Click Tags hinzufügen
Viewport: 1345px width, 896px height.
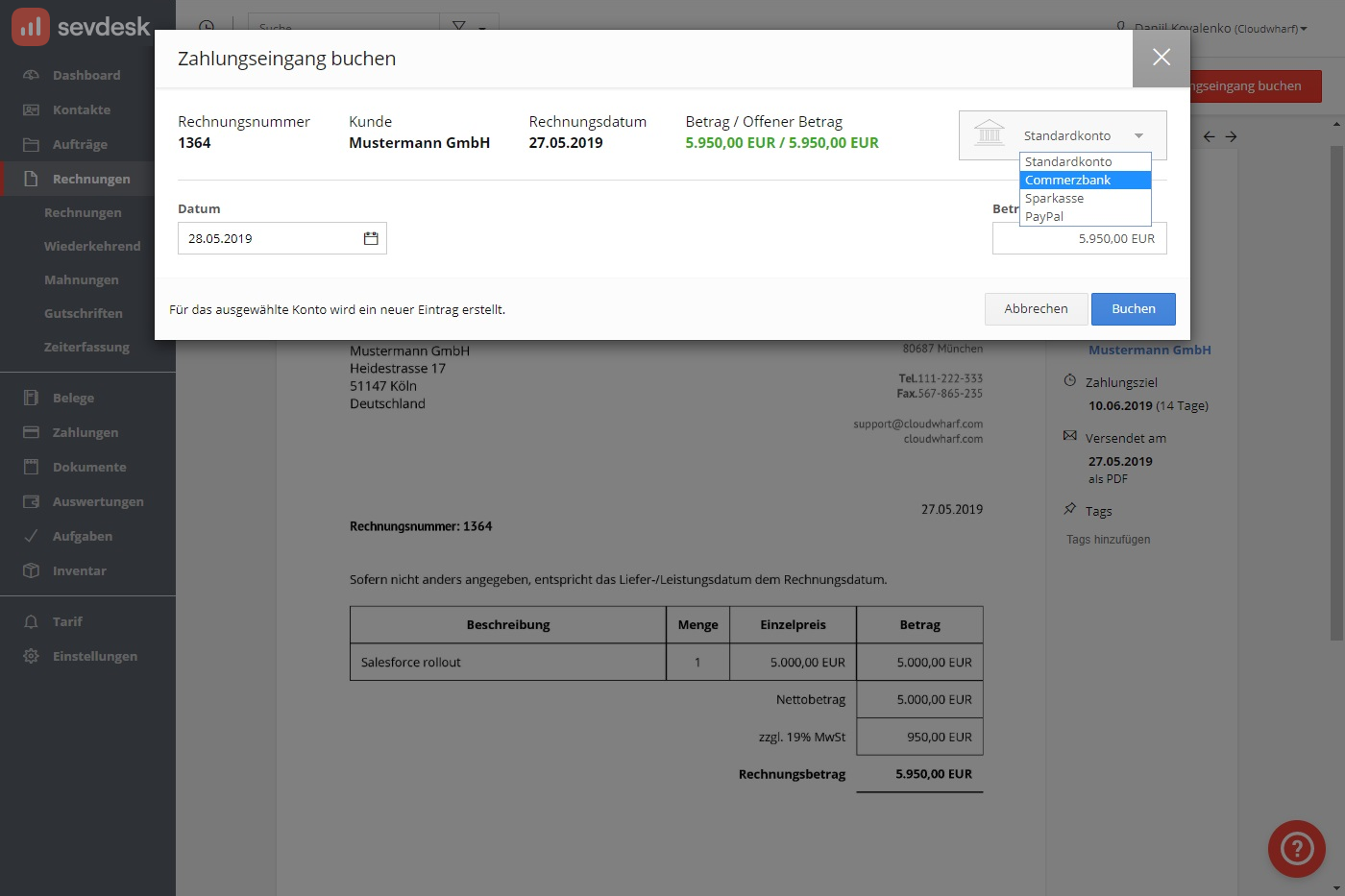(1108, 539)
